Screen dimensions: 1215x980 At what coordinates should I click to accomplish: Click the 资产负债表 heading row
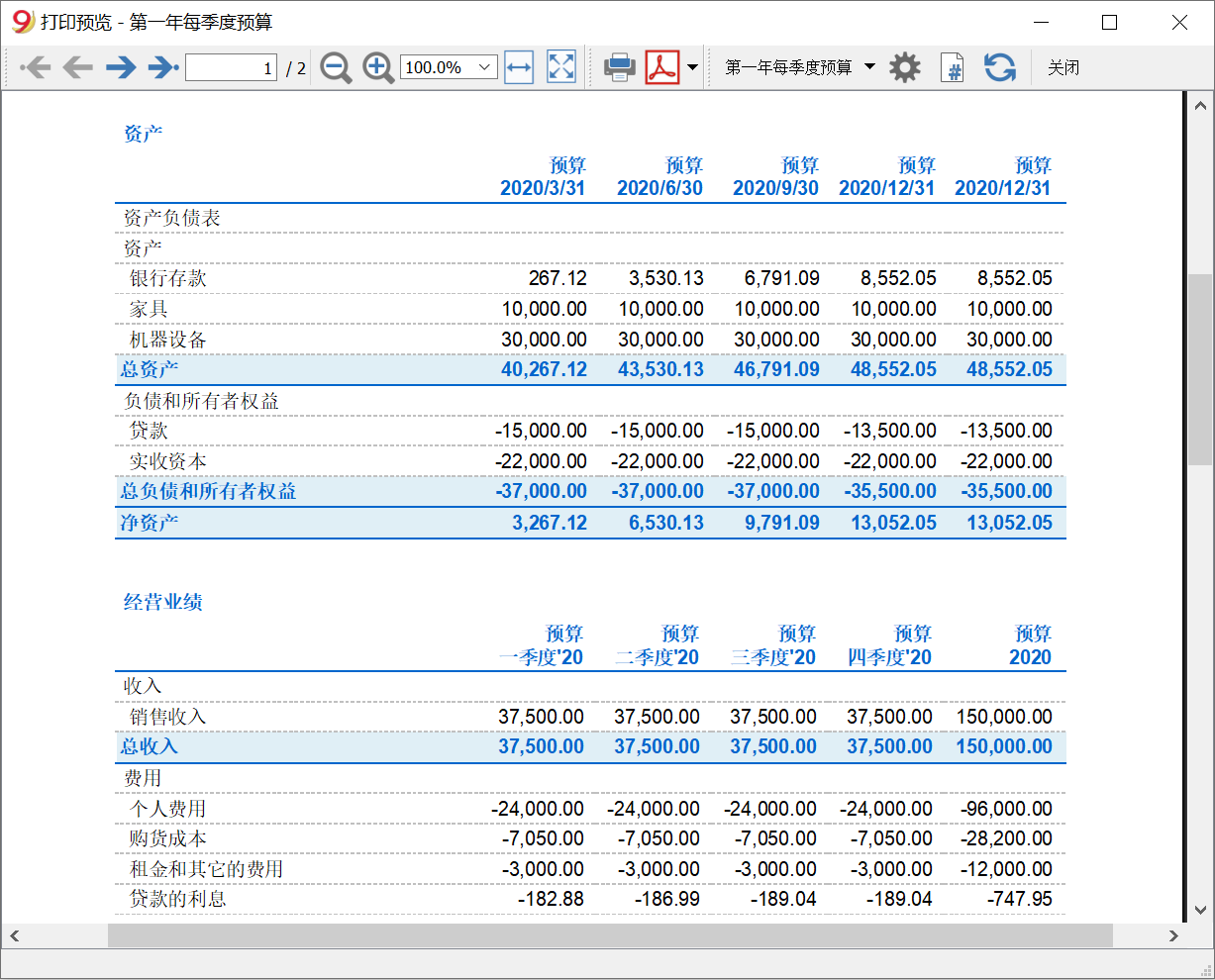(171, 218)
